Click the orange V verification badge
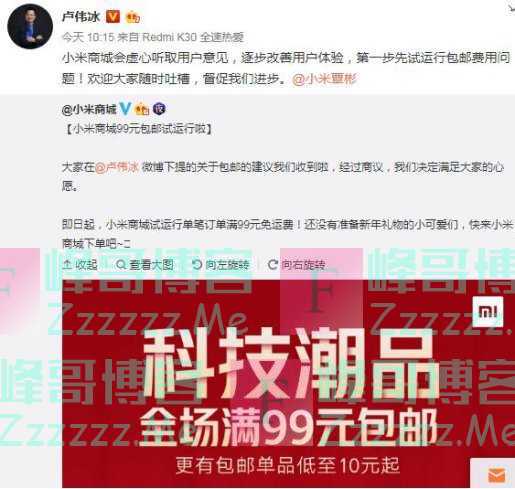This screenshot has width=515, height=489. point(112,16)
